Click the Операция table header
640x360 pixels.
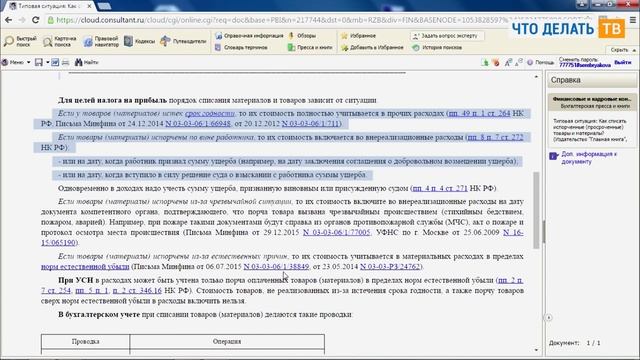click(x=227, y=341)
